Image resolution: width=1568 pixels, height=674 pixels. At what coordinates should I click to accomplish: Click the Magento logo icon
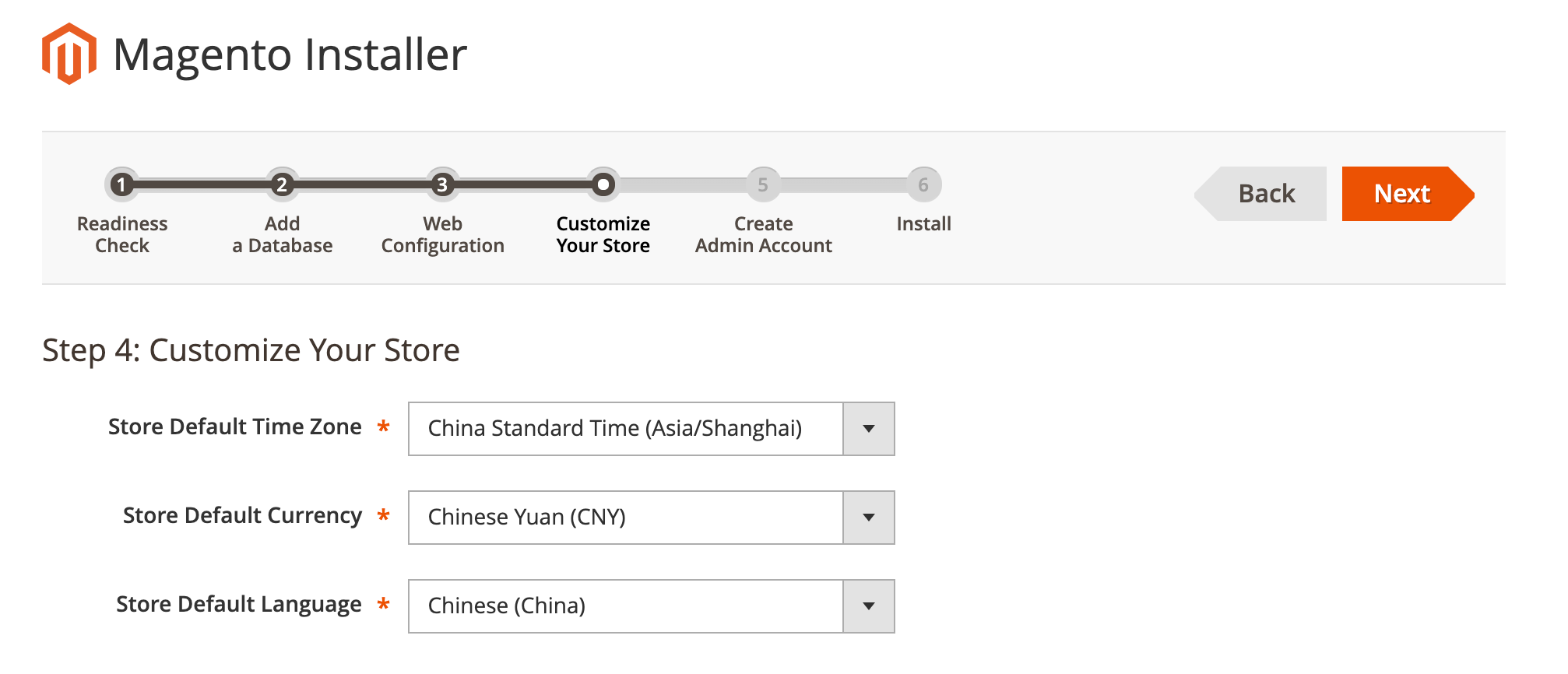pyautogui.click(x=69, y=54)
